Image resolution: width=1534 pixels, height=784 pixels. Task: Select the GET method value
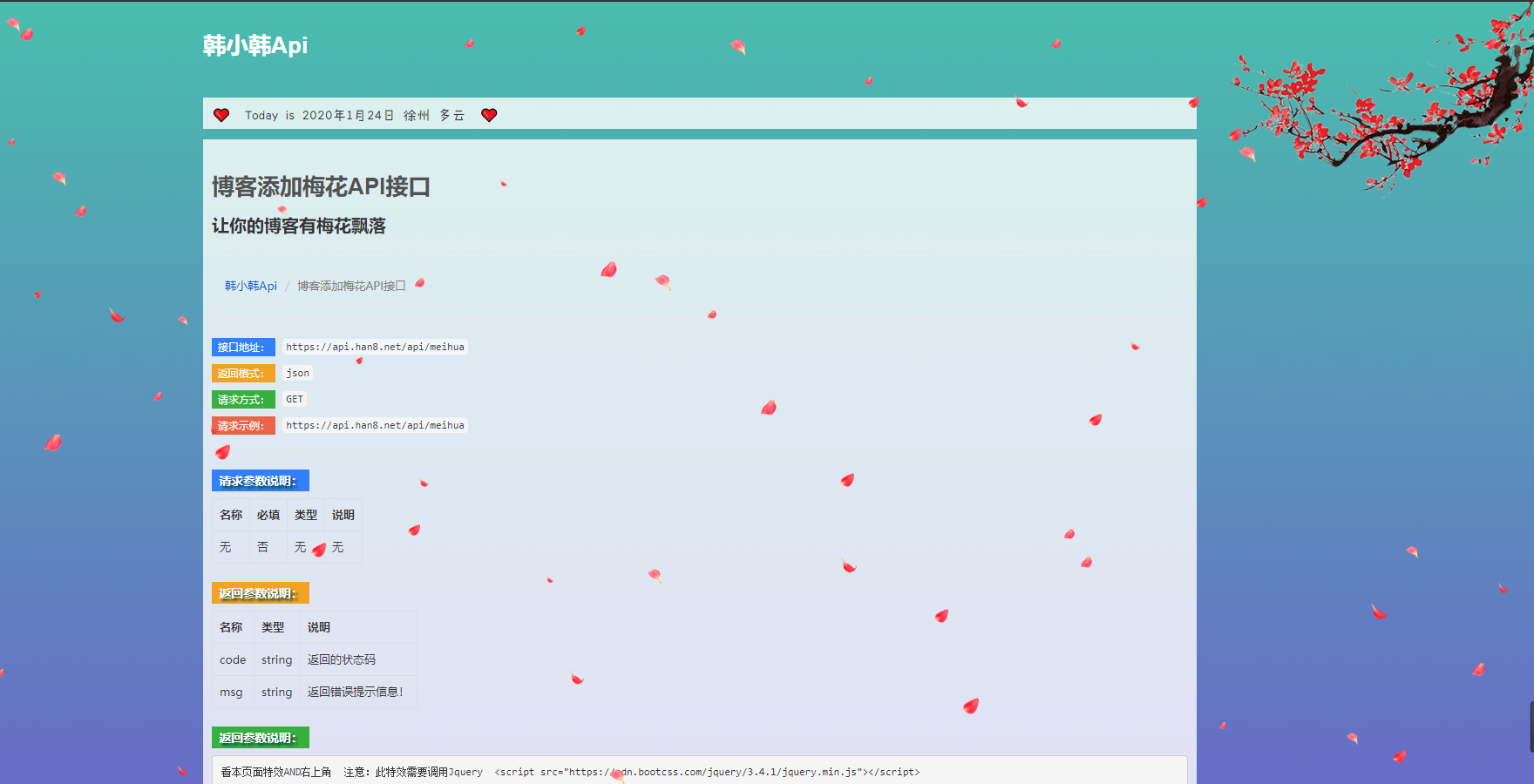pyautogui.click(x=295, y=399)
